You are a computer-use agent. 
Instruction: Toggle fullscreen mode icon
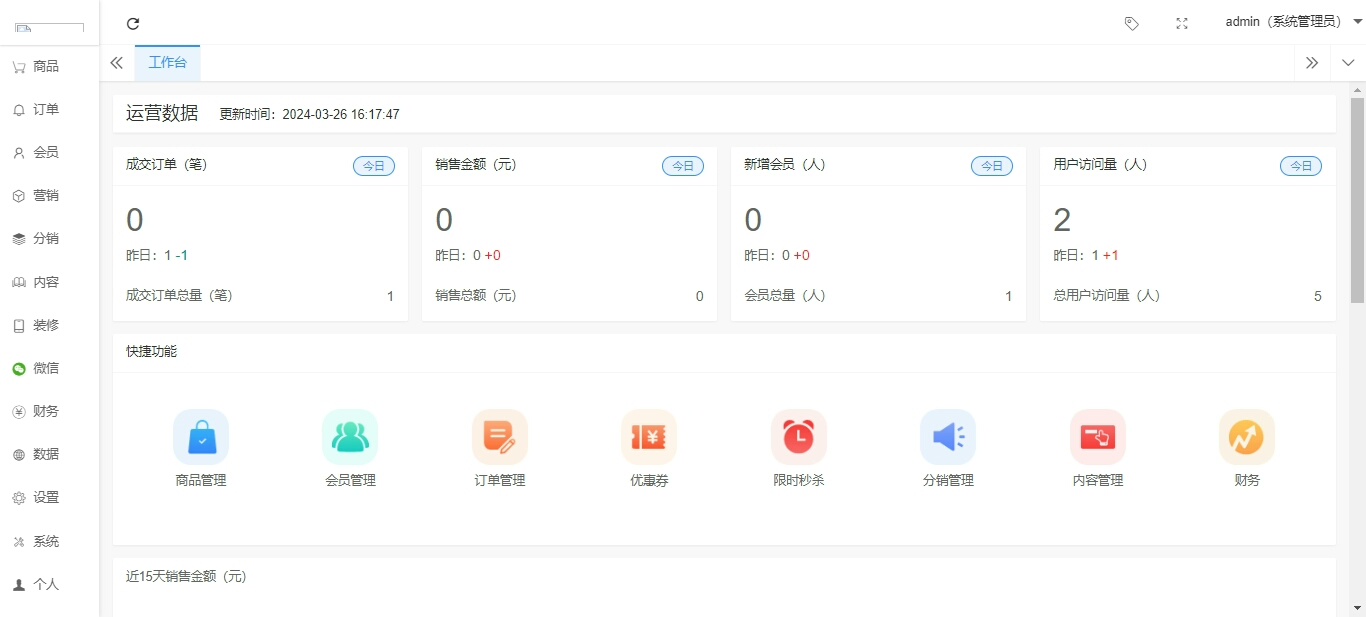pyautogui.click(x=1182, y=23)
